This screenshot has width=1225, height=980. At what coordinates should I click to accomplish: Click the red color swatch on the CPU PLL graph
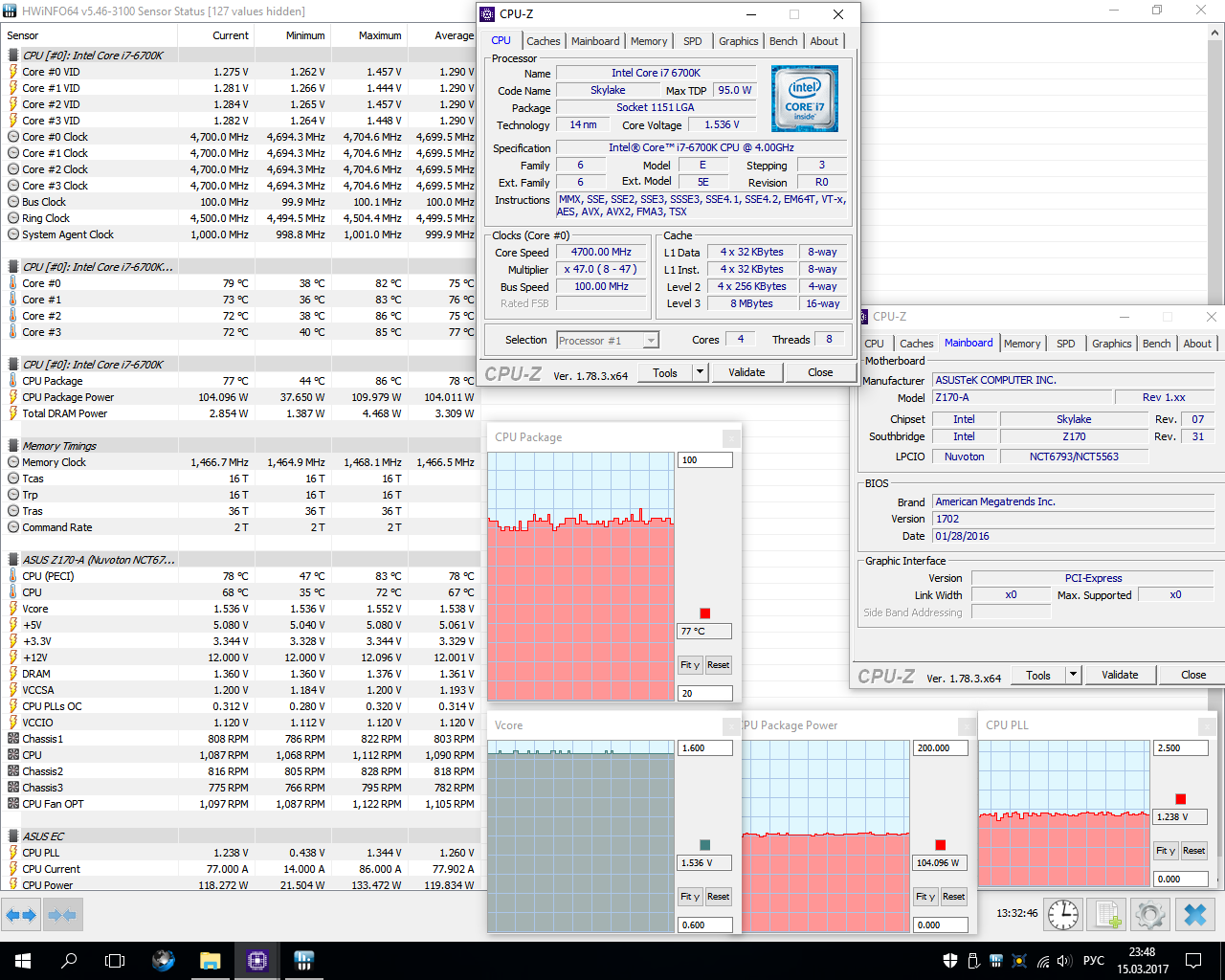coord(1181,799)
